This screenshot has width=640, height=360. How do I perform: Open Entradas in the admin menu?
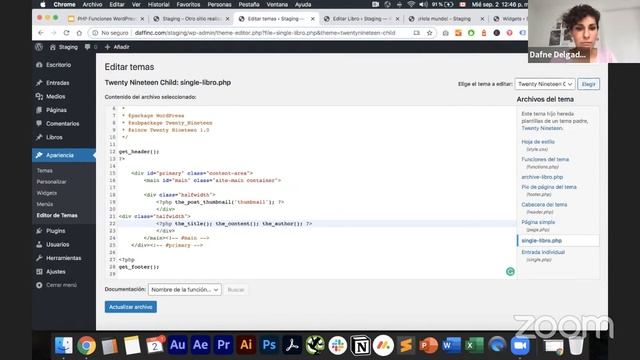[58, 83]
